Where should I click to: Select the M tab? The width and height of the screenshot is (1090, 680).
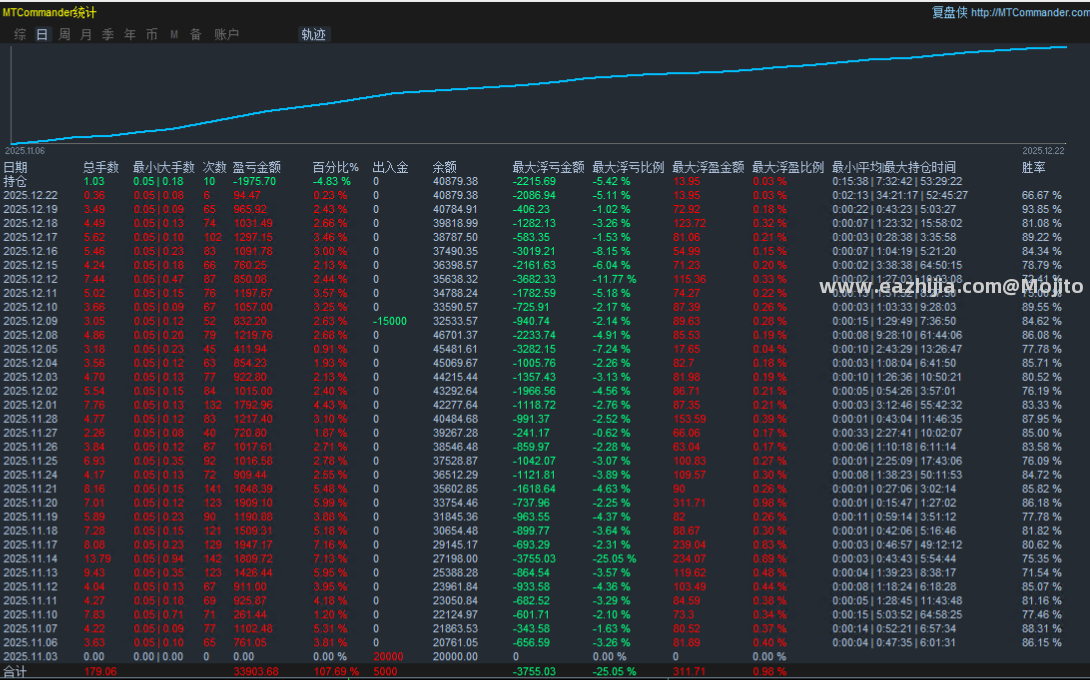[174, 34]
